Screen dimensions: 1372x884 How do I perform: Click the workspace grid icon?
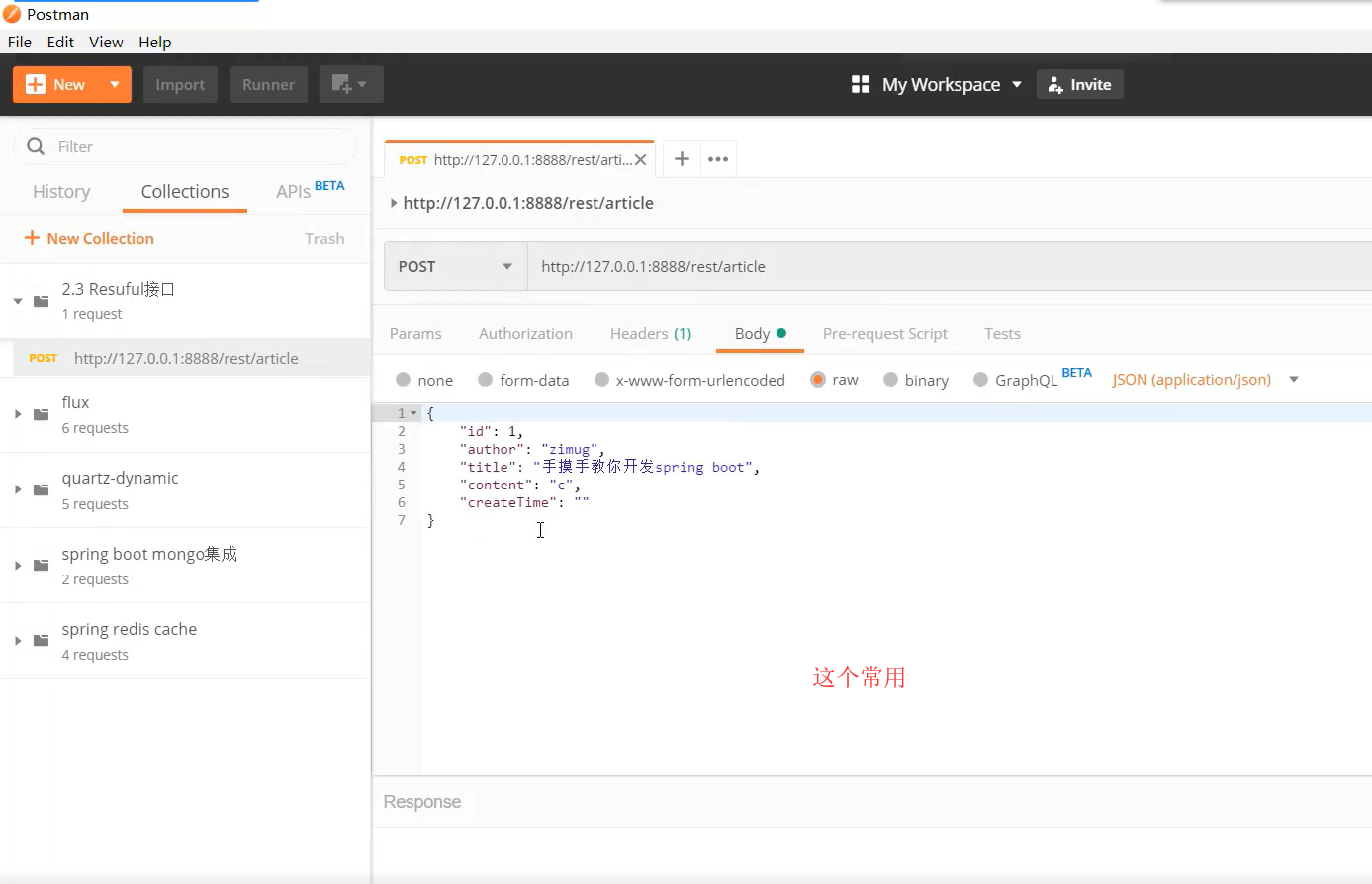click(861, 85)
